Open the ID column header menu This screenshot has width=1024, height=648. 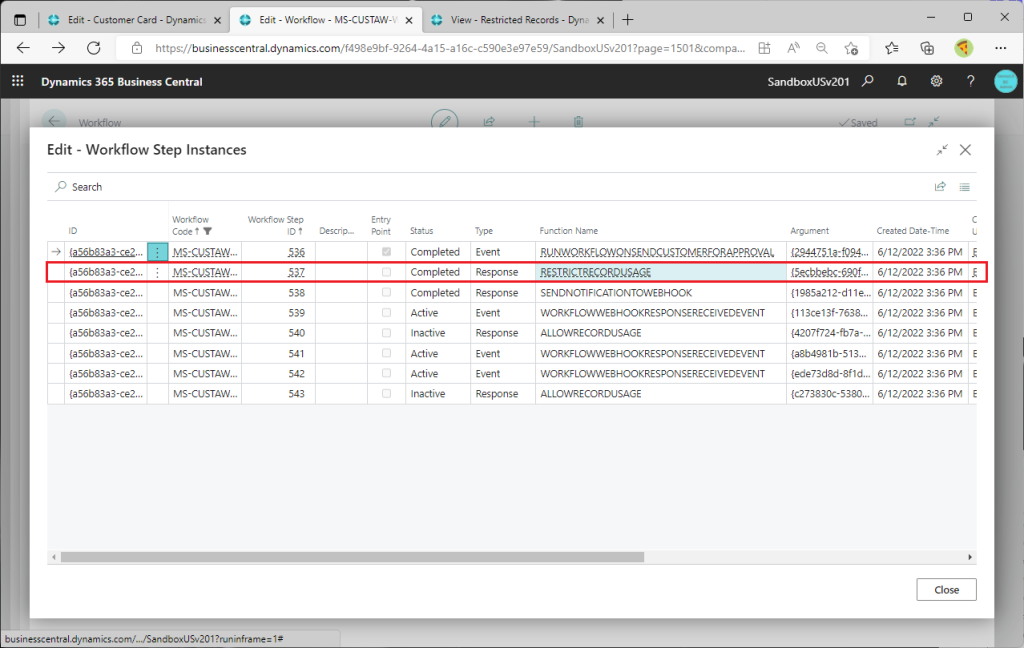(x=72, y=231)
